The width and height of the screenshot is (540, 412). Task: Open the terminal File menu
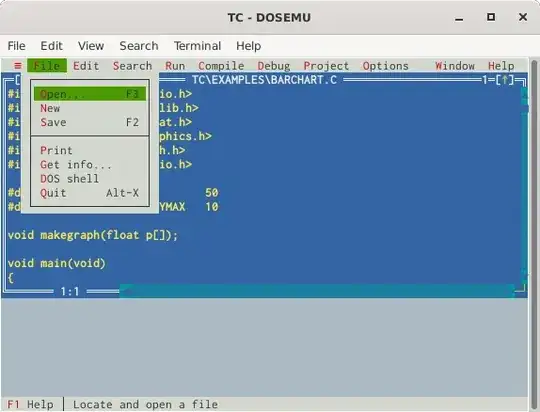click(16, 46)
